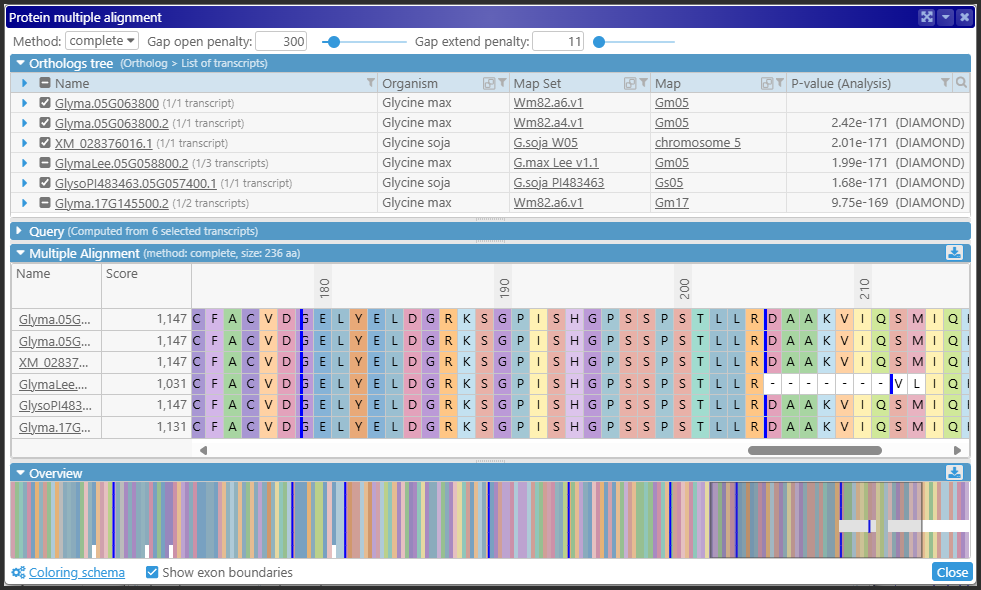Focus the Gap open penalty input field
This screenshot has height=590, width=981.
click(281, 41)
